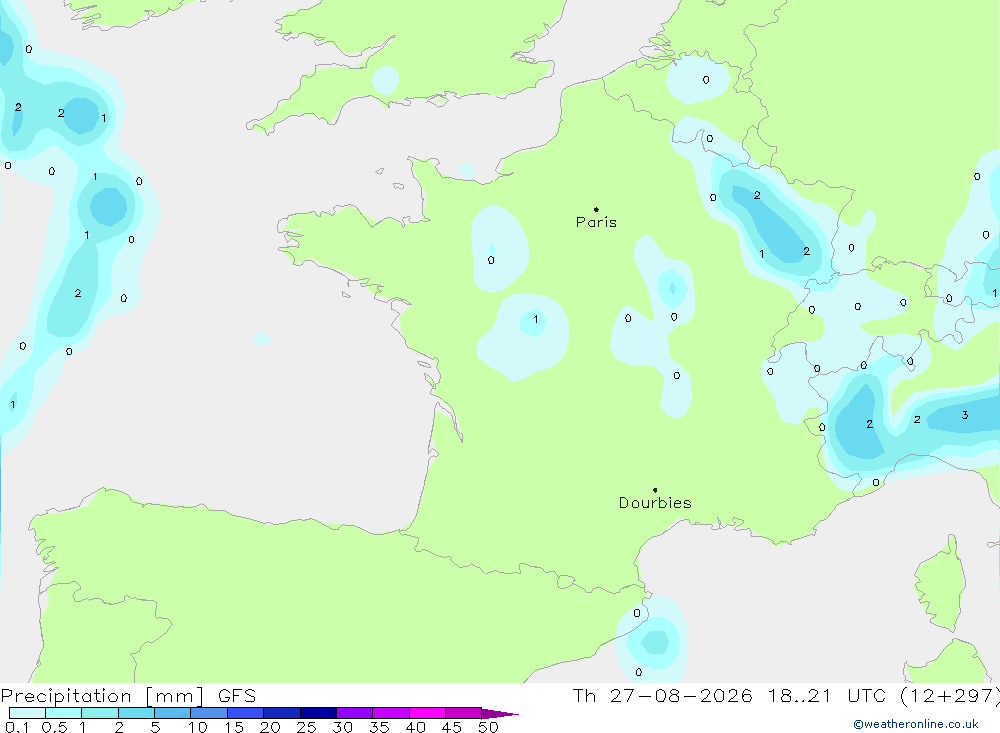The image size is (1000, 733).
Task: Open the weatheronline.co.uk copyright link
Action: [915, 724]
